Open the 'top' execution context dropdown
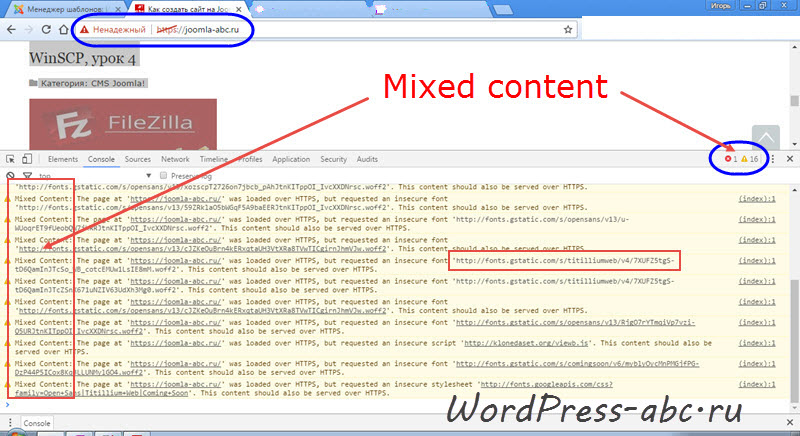The width and height of the screenshot is (800, 436). tap(95, 175)
